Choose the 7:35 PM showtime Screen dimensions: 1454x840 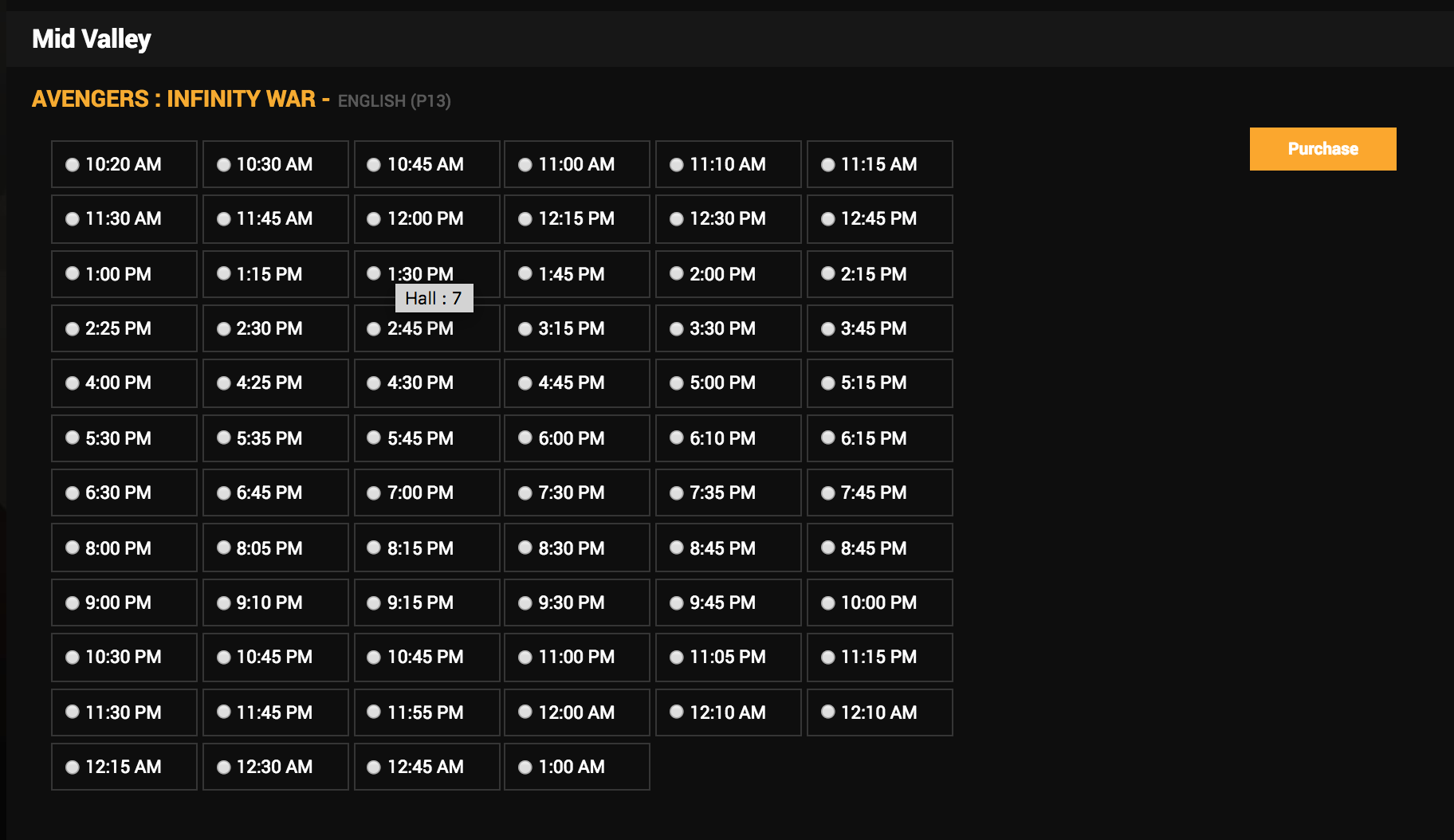coord(677,493)
